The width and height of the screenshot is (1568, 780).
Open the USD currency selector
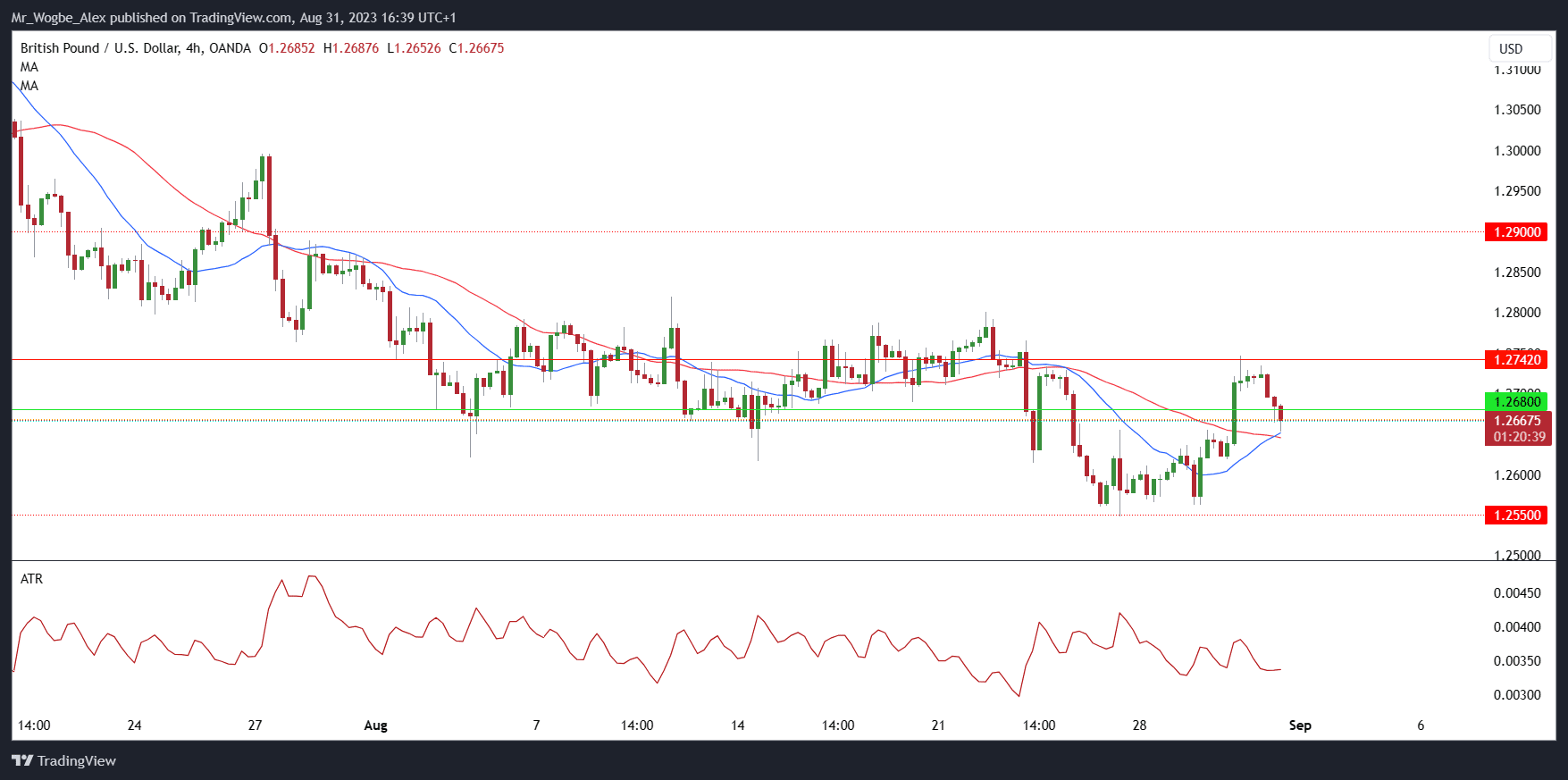[x=1521, y=48]
